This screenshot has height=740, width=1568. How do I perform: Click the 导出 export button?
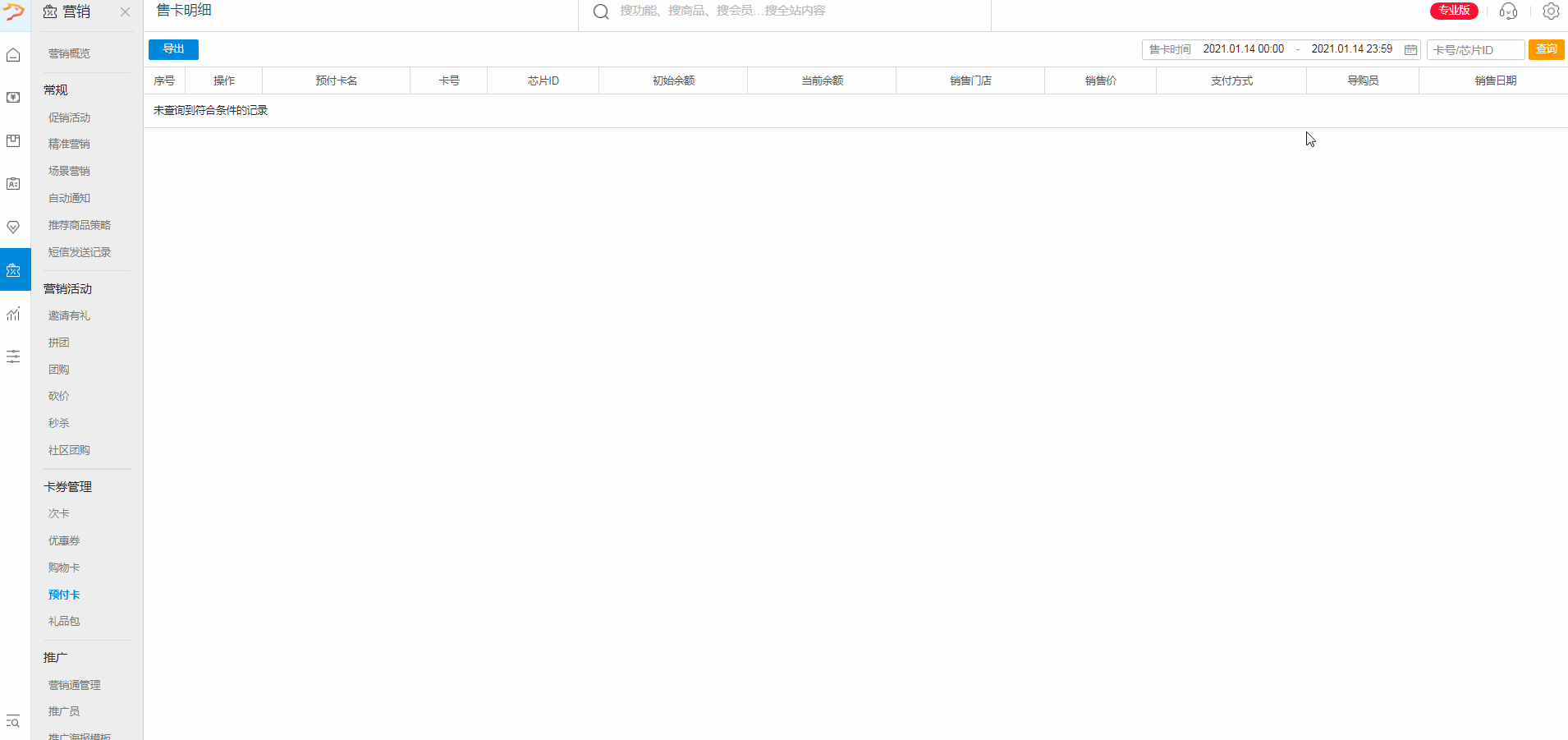click(173, 49)
